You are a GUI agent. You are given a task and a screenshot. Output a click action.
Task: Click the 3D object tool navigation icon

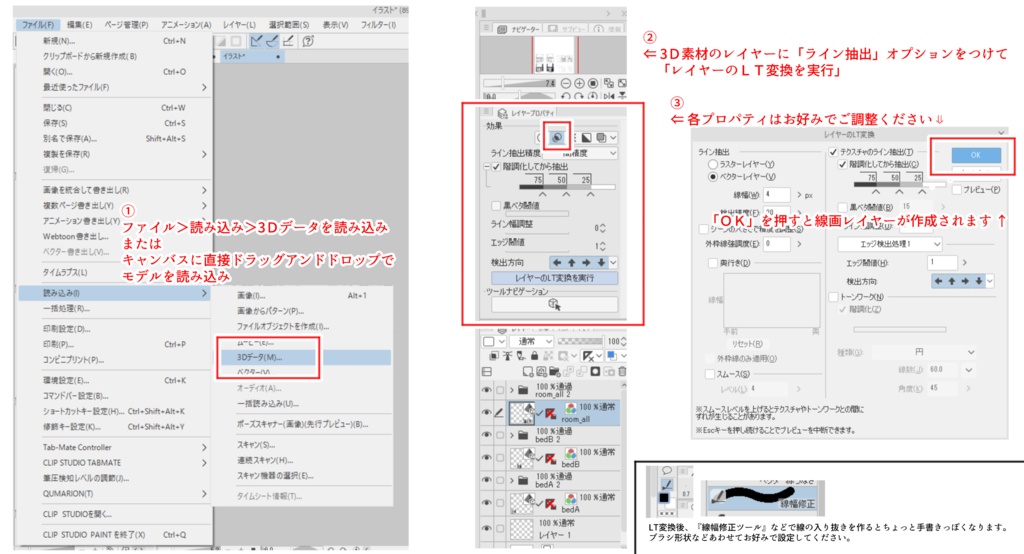coord(554,304)
